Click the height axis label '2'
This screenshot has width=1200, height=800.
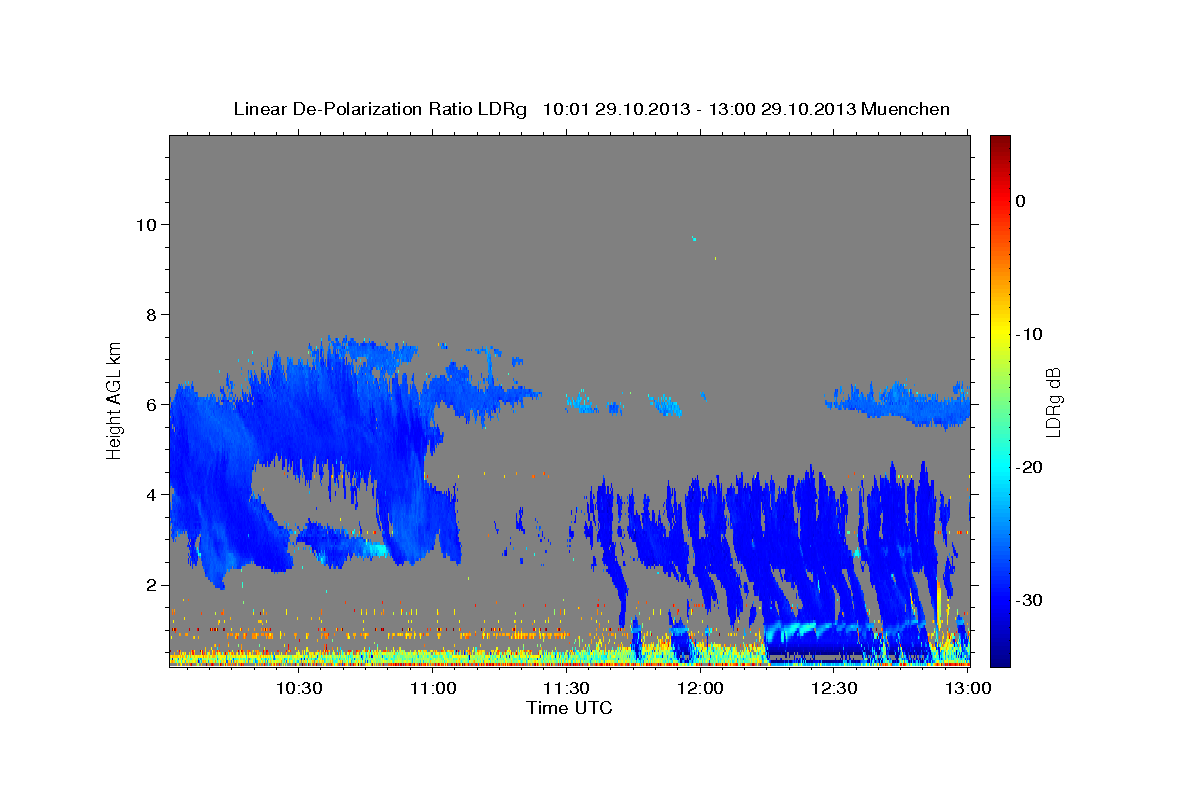click(x=152, y=585)
